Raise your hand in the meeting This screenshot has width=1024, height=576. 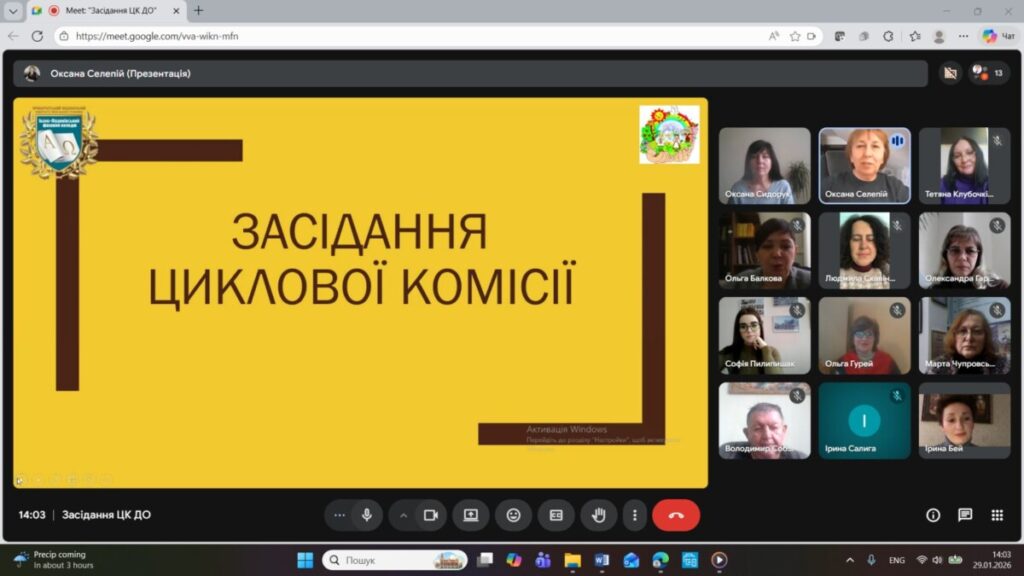[598, 515]
